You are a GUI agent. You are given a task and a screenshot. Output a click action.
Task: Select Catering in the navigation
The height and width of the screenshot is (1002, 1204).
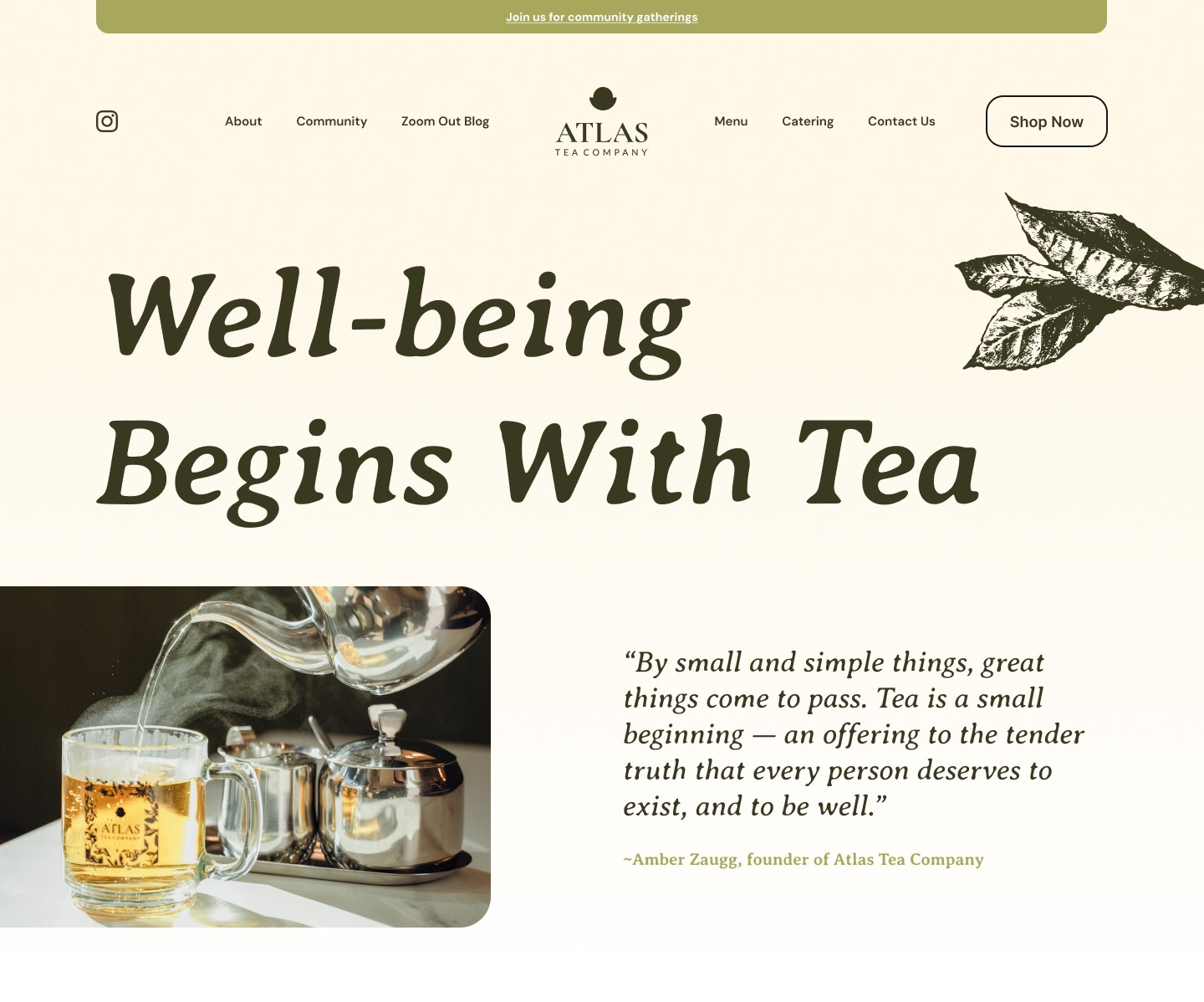tap(808, 121)
